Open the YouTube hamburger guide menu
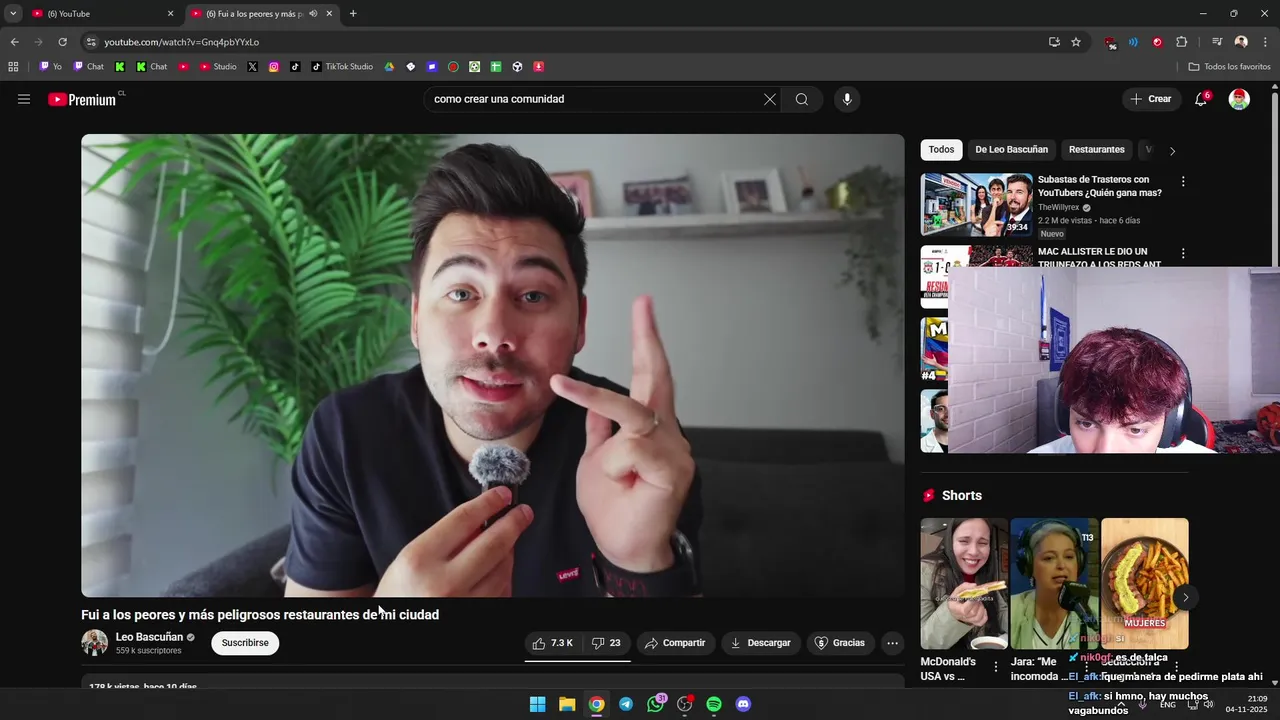The width and height of the screenshot is (1280, 720). [x=24, y=99]
